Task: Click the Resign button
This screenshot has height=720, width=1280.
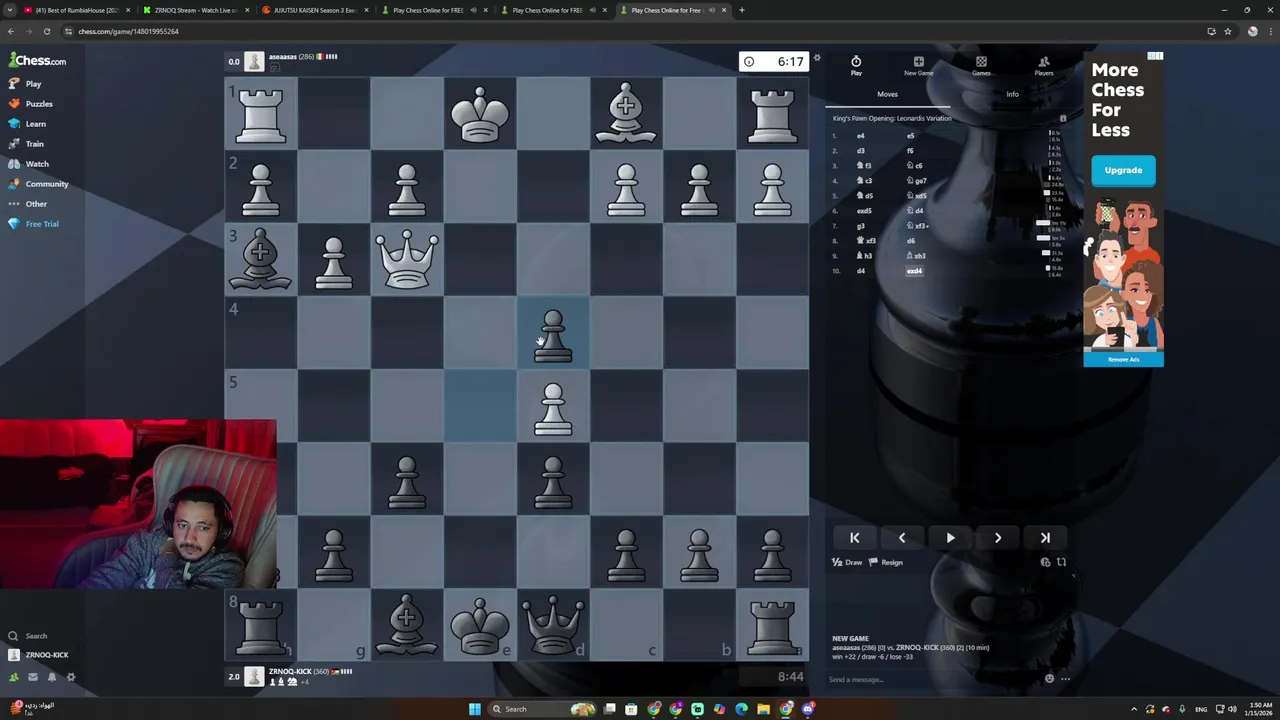Action: pyautogui.click(x=886, y=562)
